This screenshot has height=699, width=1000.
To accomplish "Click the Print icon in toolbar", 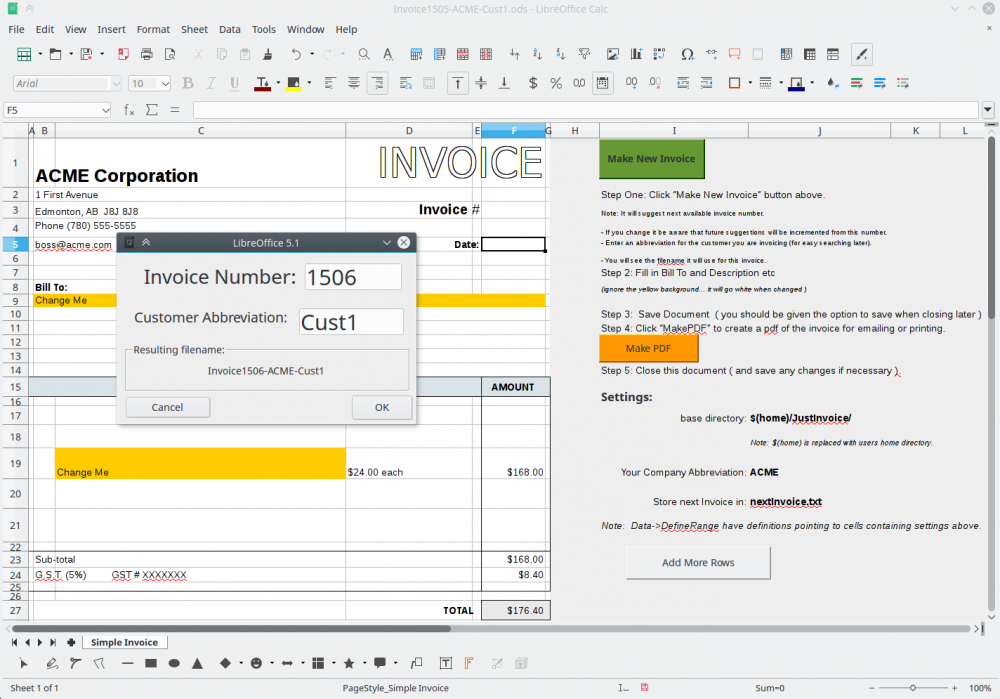I will click(x=147, y=54).
